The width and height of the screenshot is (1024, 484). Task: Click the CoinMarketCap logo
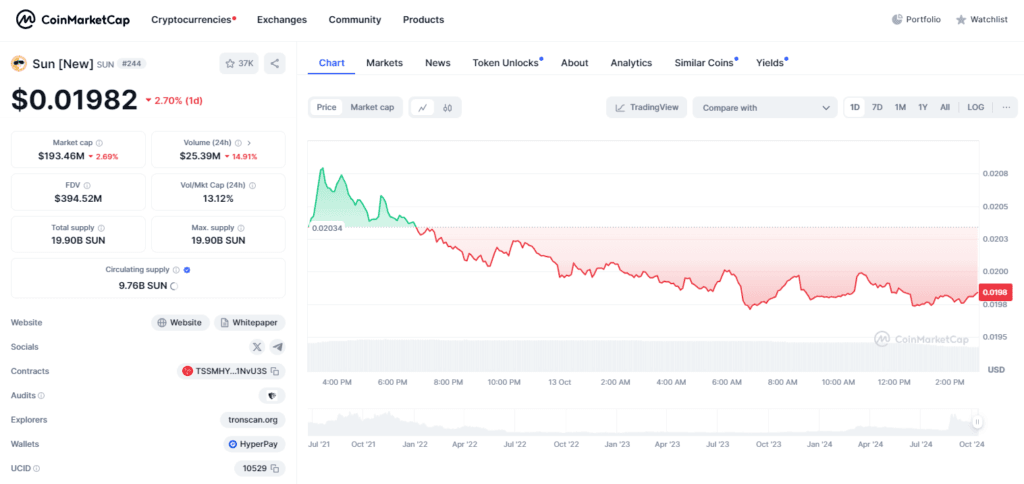pyautogui.click(x=72, y=20)
